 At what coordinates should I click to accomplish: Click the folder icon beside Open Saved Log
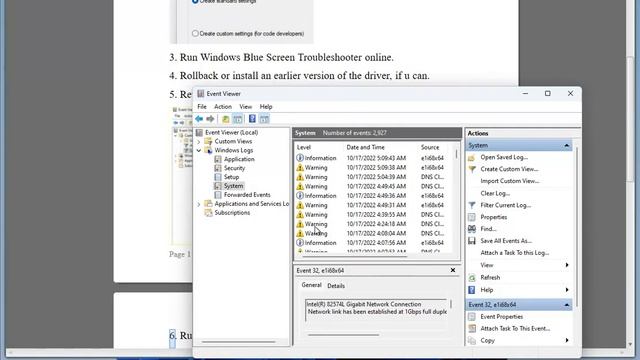tap(472, 158)
